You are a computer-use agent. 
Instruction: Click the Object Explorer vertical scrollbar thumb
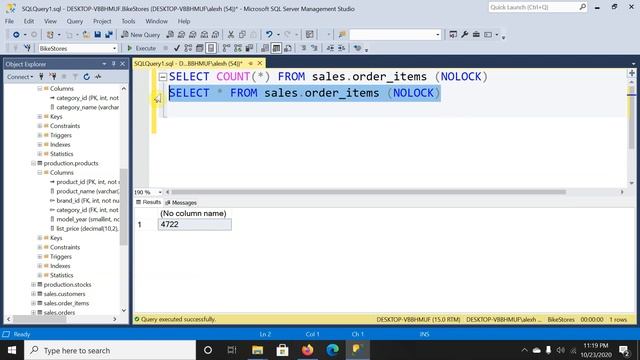tap(124, 207)
